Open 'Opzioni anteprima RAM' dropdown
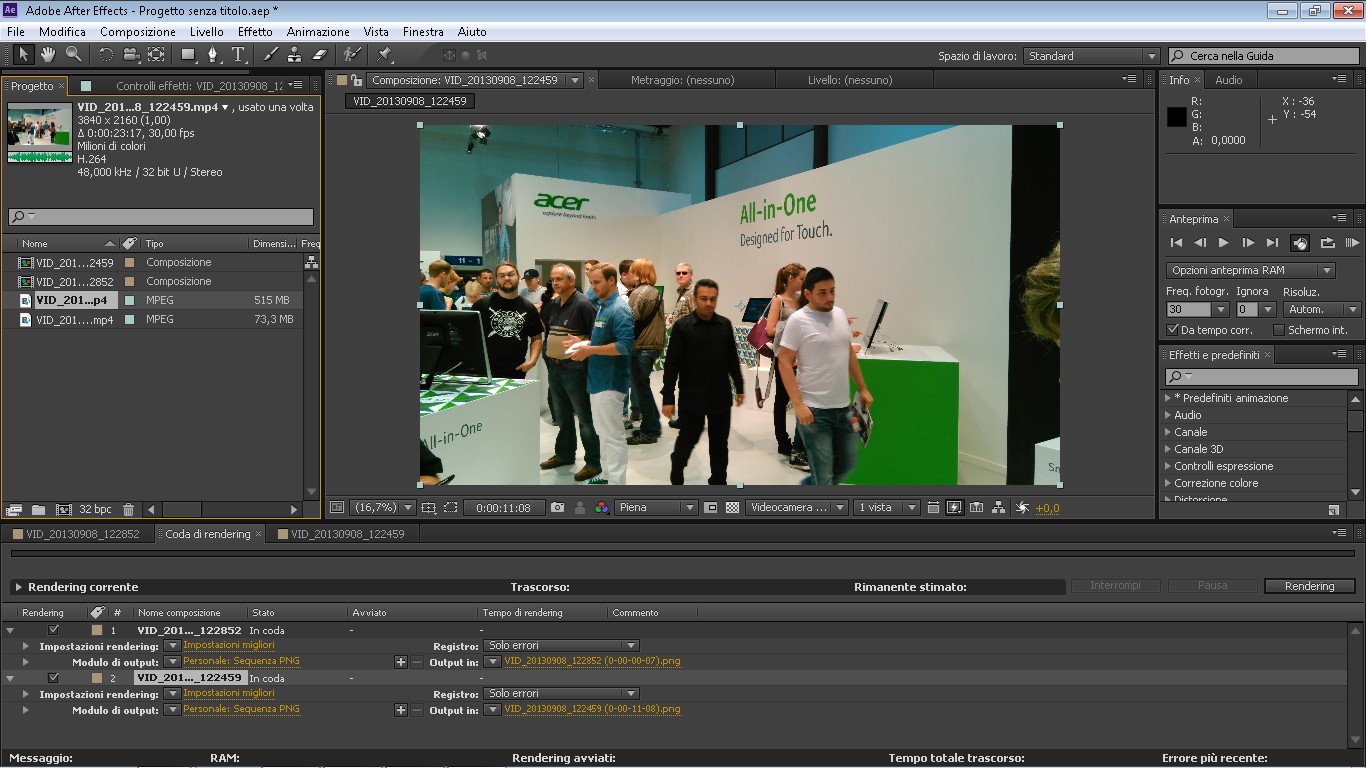 point(1250,270)
